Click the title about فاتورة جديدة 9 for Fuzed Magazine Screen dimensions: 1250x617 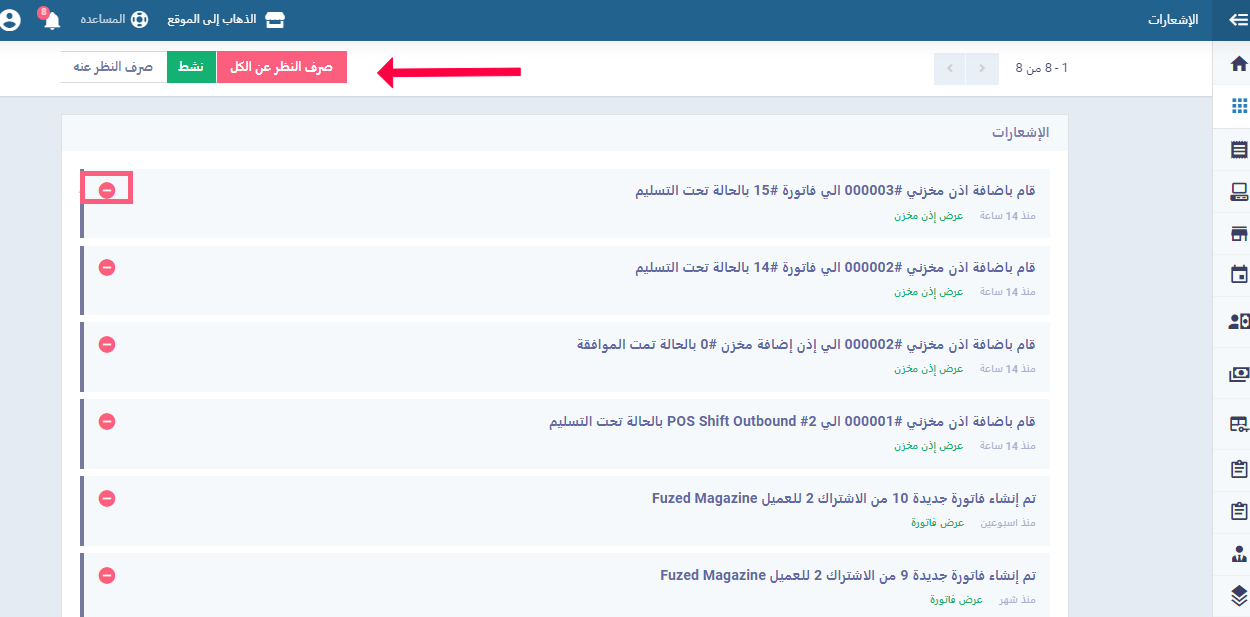[x=848, y=575]
